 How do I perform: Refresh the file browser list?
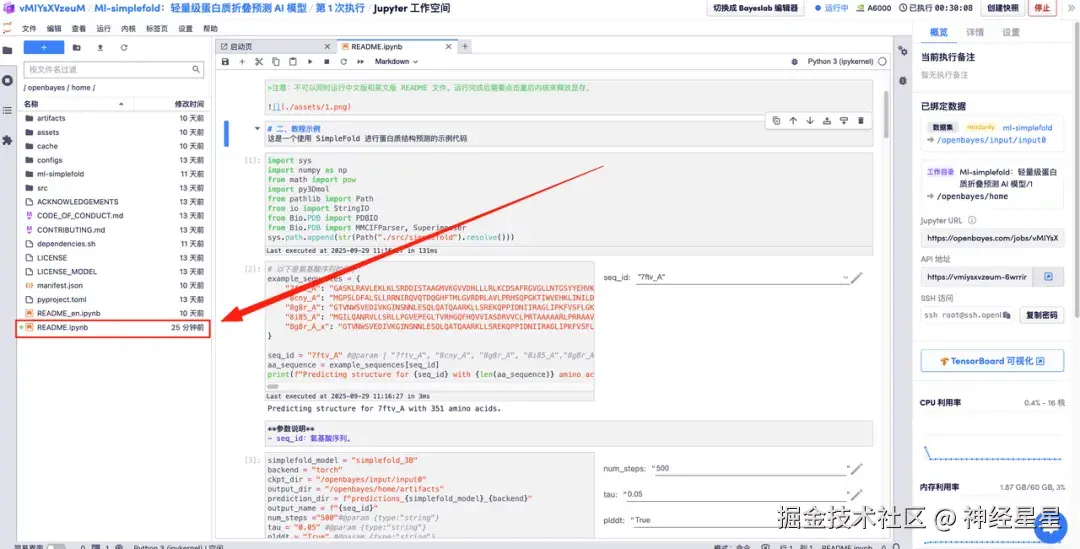pos(124,48)
